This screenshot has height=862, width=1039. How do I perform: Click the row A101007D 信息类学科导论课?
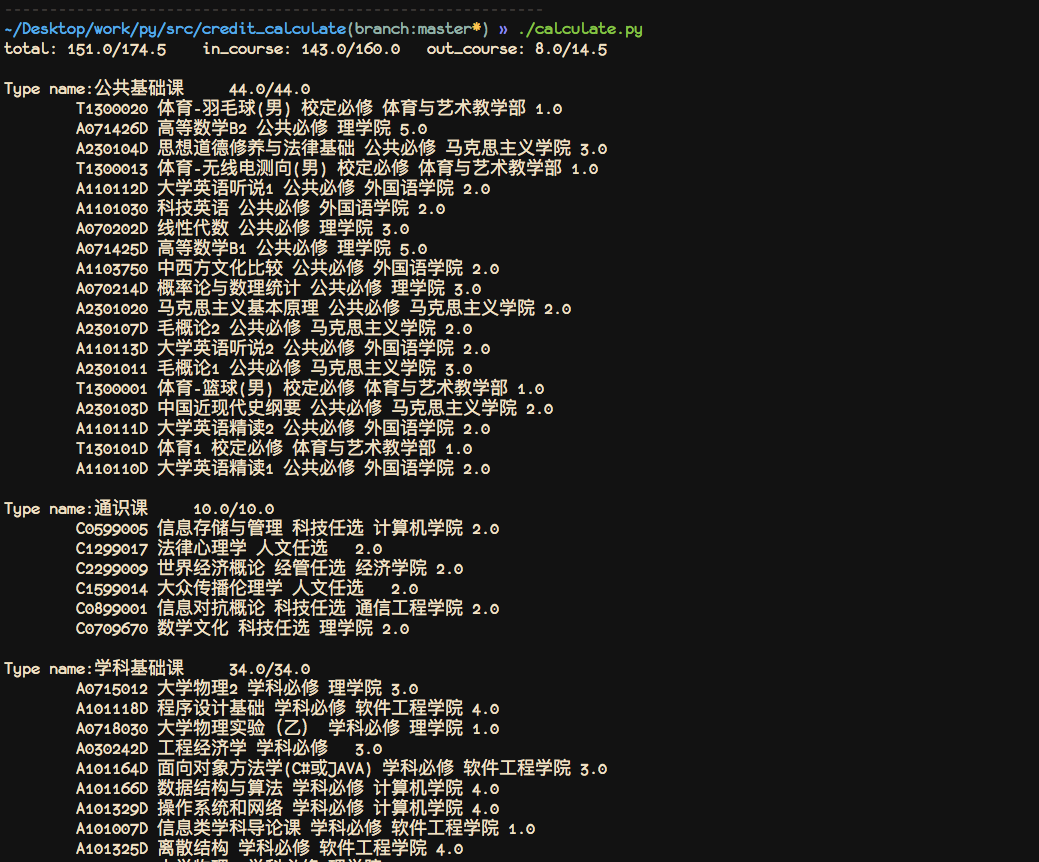tap(306, 828)
